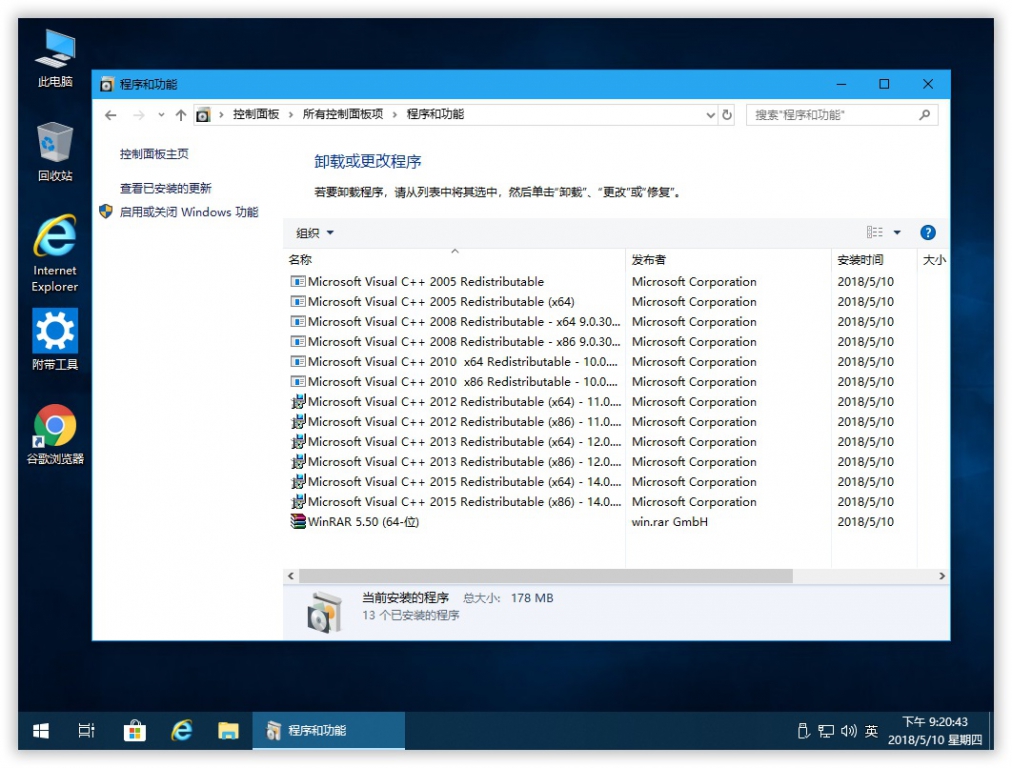Click 程序和功能 in the address breadcrumb
The width and height of the screenshot is (1012, 768).
coord(435,114)
